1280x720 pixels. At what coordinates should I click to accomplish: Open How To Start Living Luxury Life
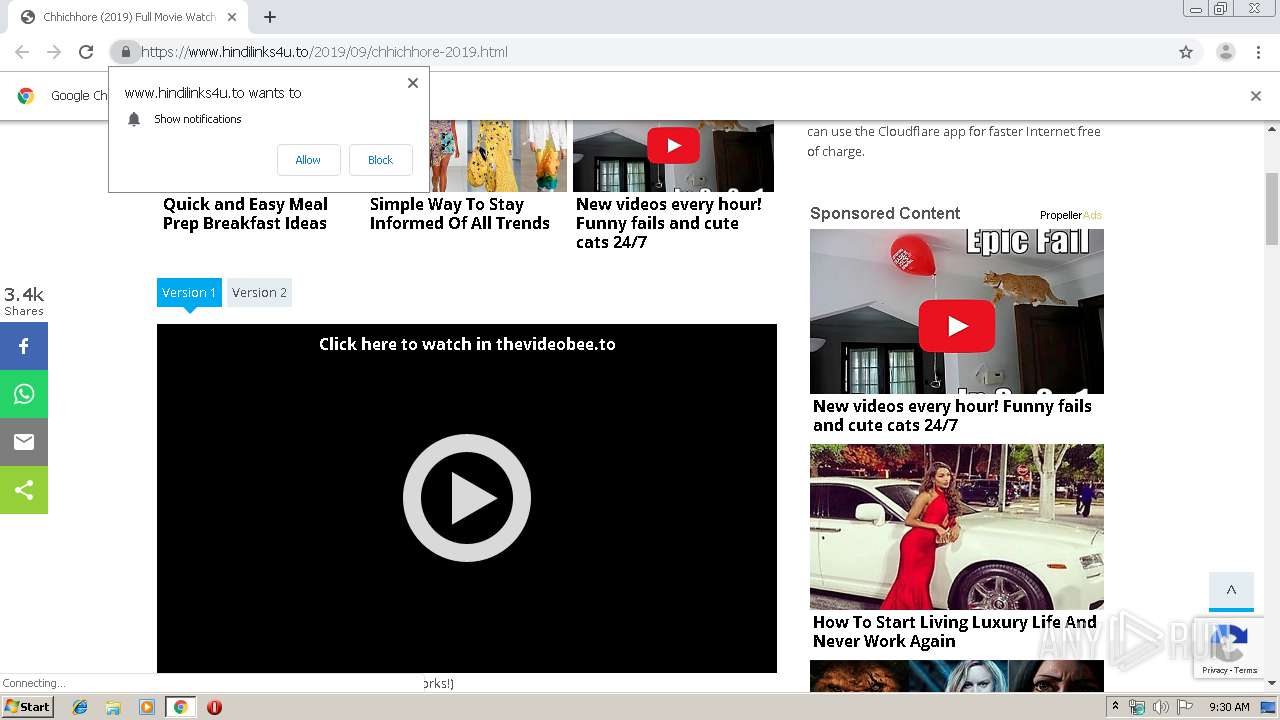tap(954, 631)
